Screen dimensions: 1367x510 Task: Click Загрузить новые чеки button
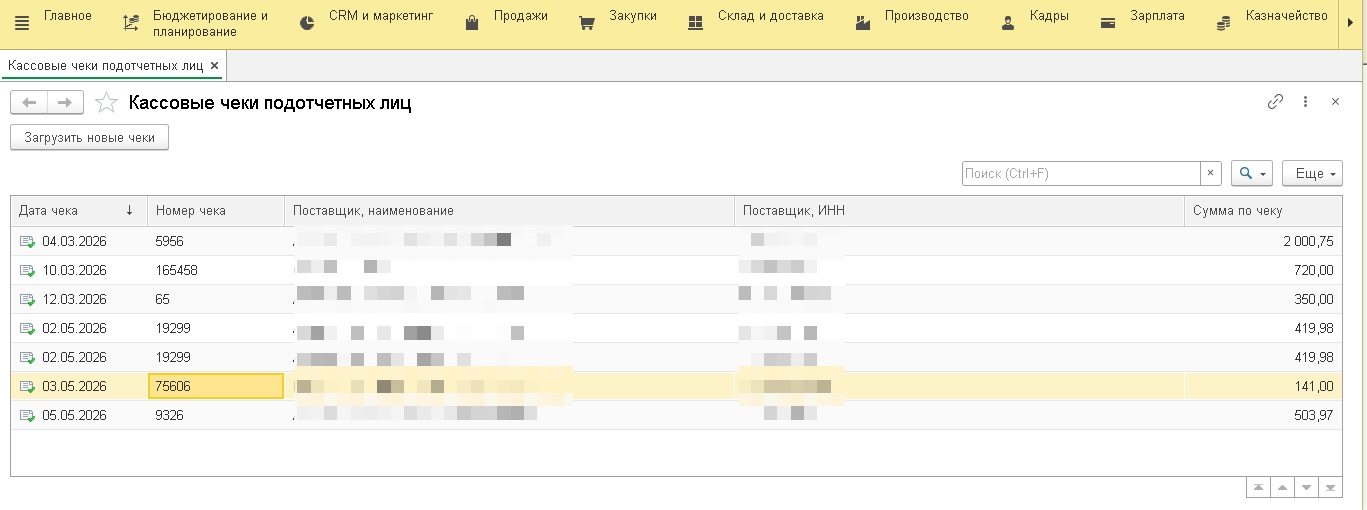click(x=89, y=138)
